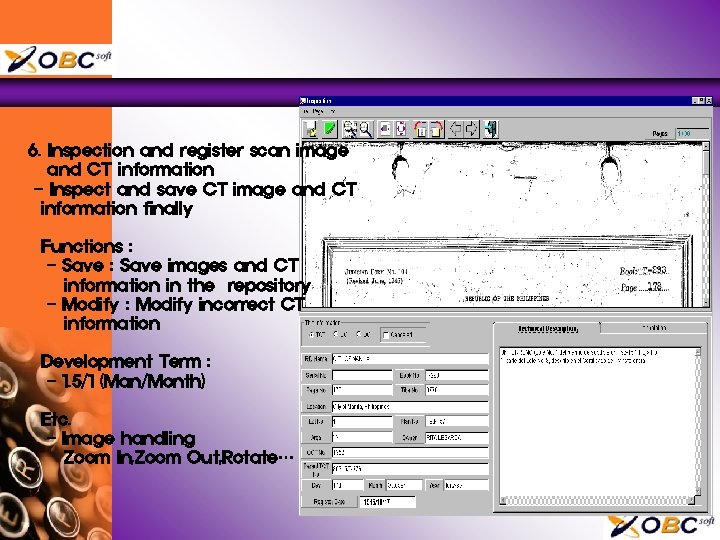Go to next page with right arrow
Image resolution: width=720 pixels, height=540 pixels.
point(472,129)
